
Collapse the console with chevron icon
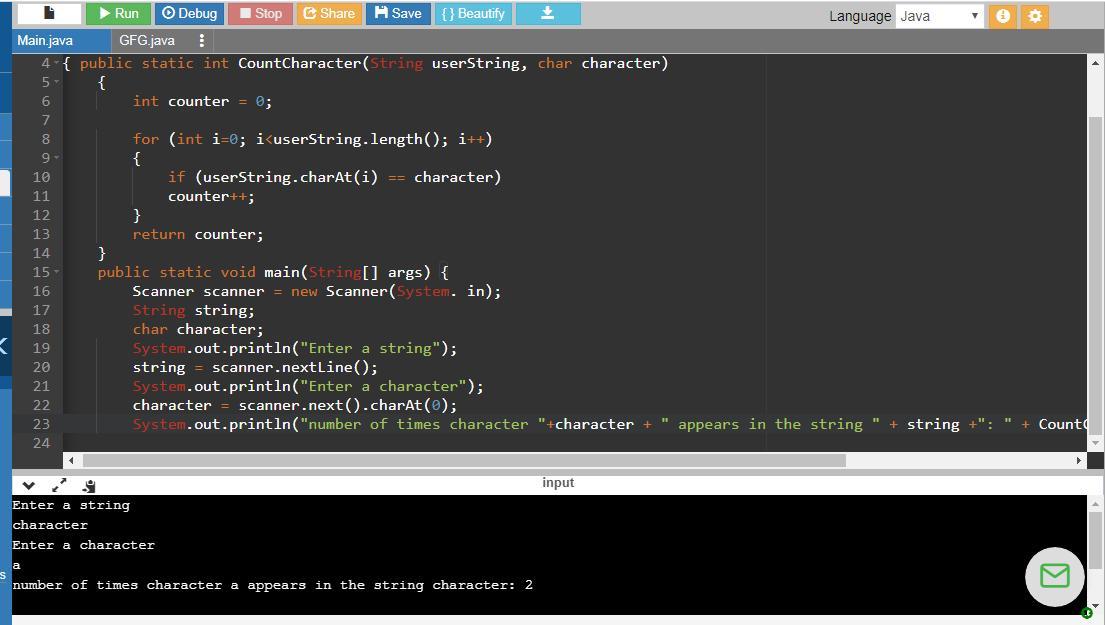[x=28, y=485]
